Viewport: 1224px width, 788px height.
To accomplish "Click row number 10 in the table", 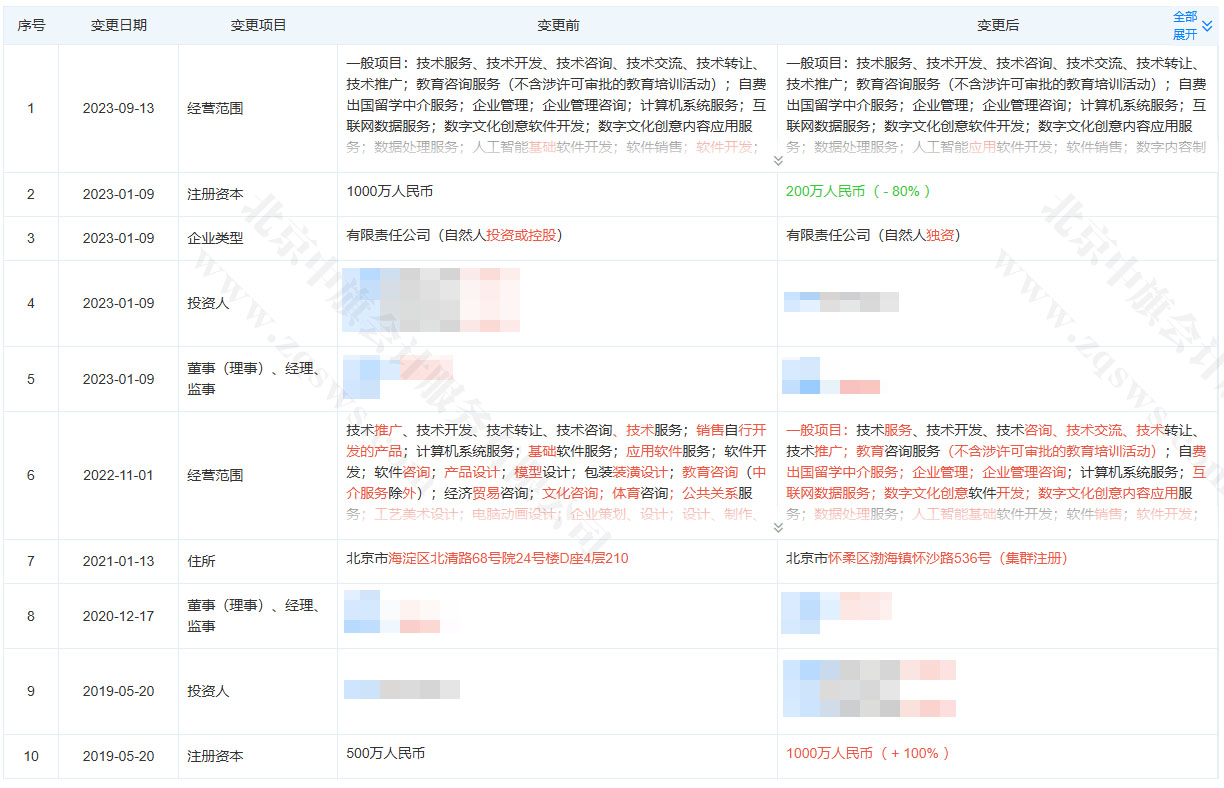I will 31,757.
